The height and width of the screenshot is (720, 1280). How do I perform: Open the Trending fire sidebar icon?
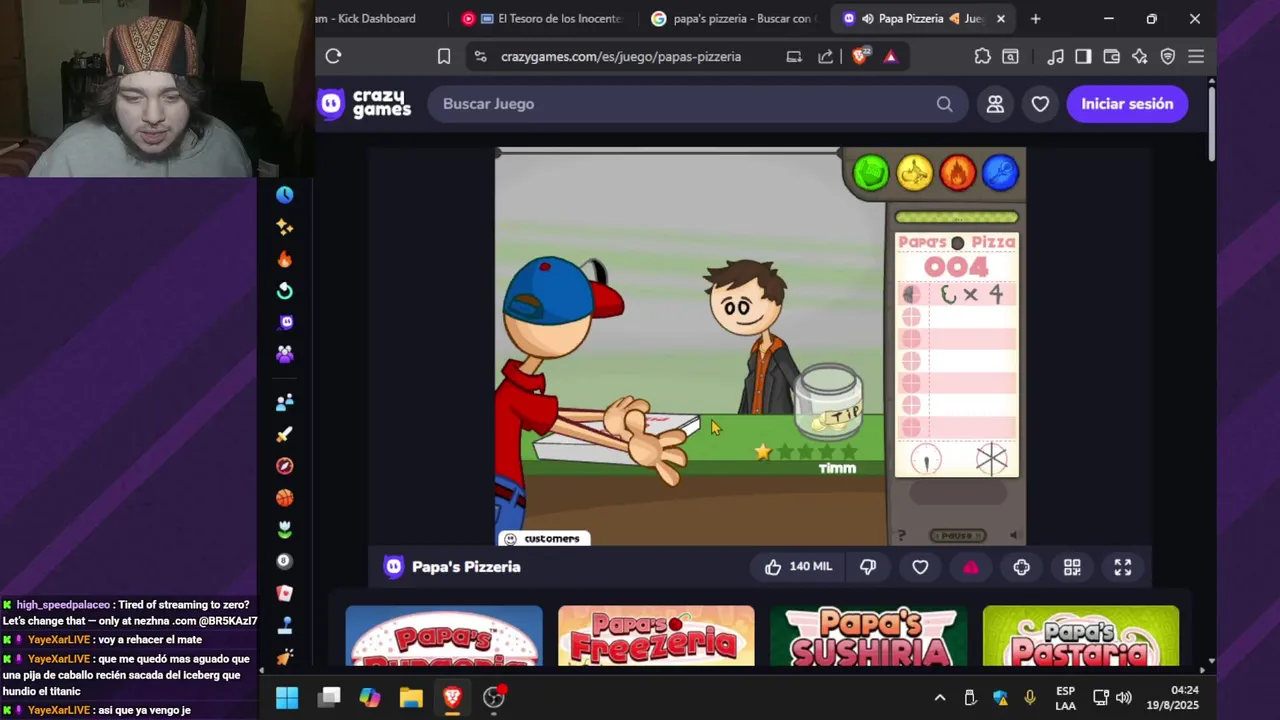coord(285,259)
